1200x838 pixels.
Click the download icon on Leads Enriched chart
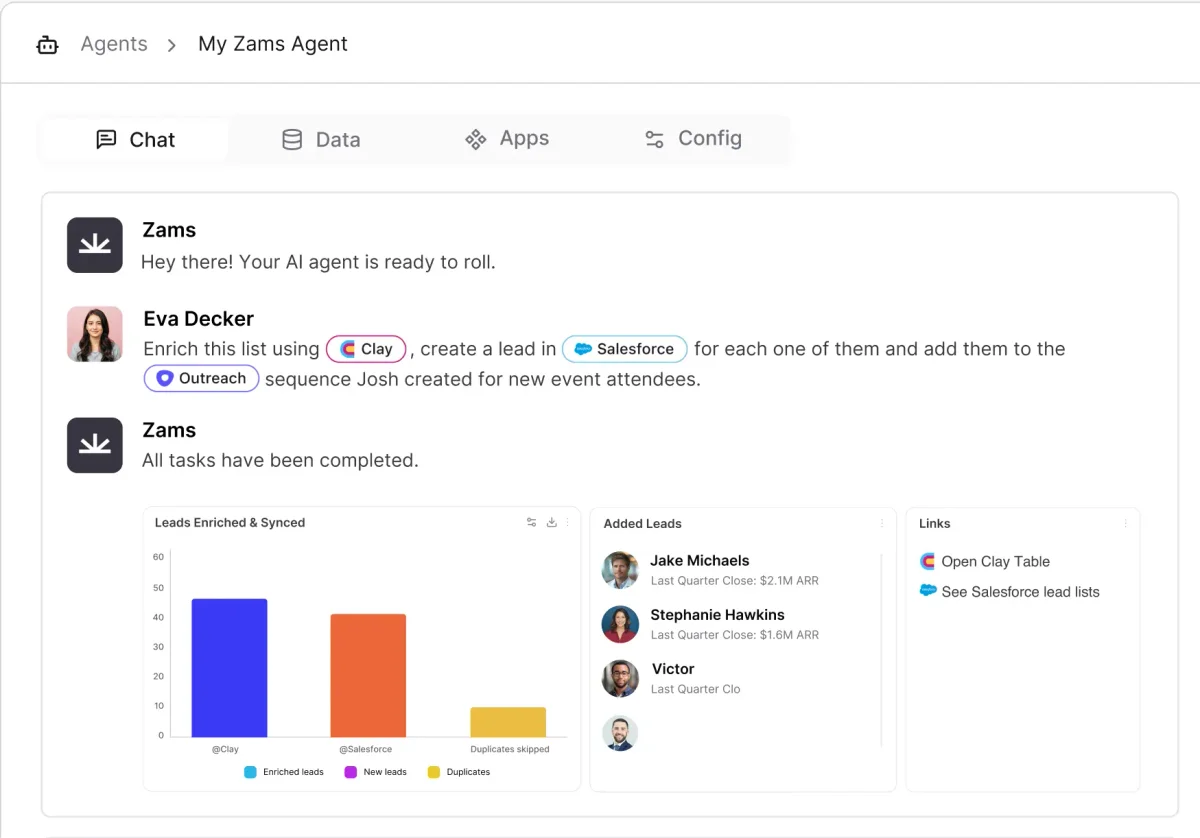(551, 522)
